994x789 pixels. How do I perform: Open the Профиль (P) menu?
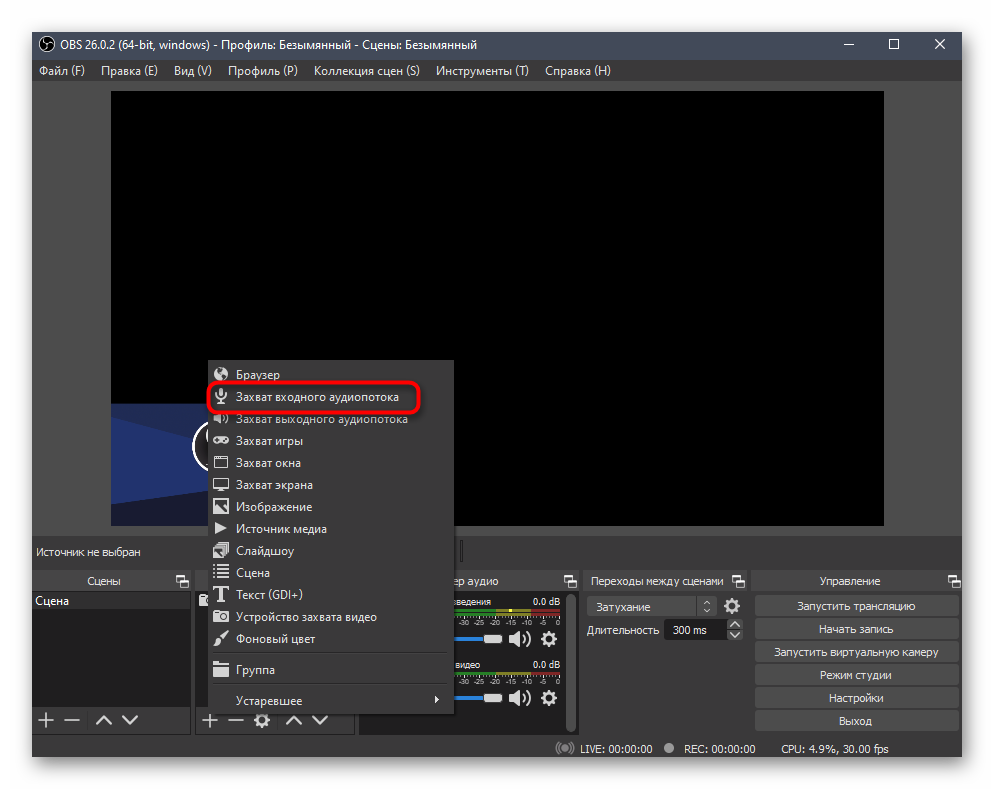pos(262,70)
